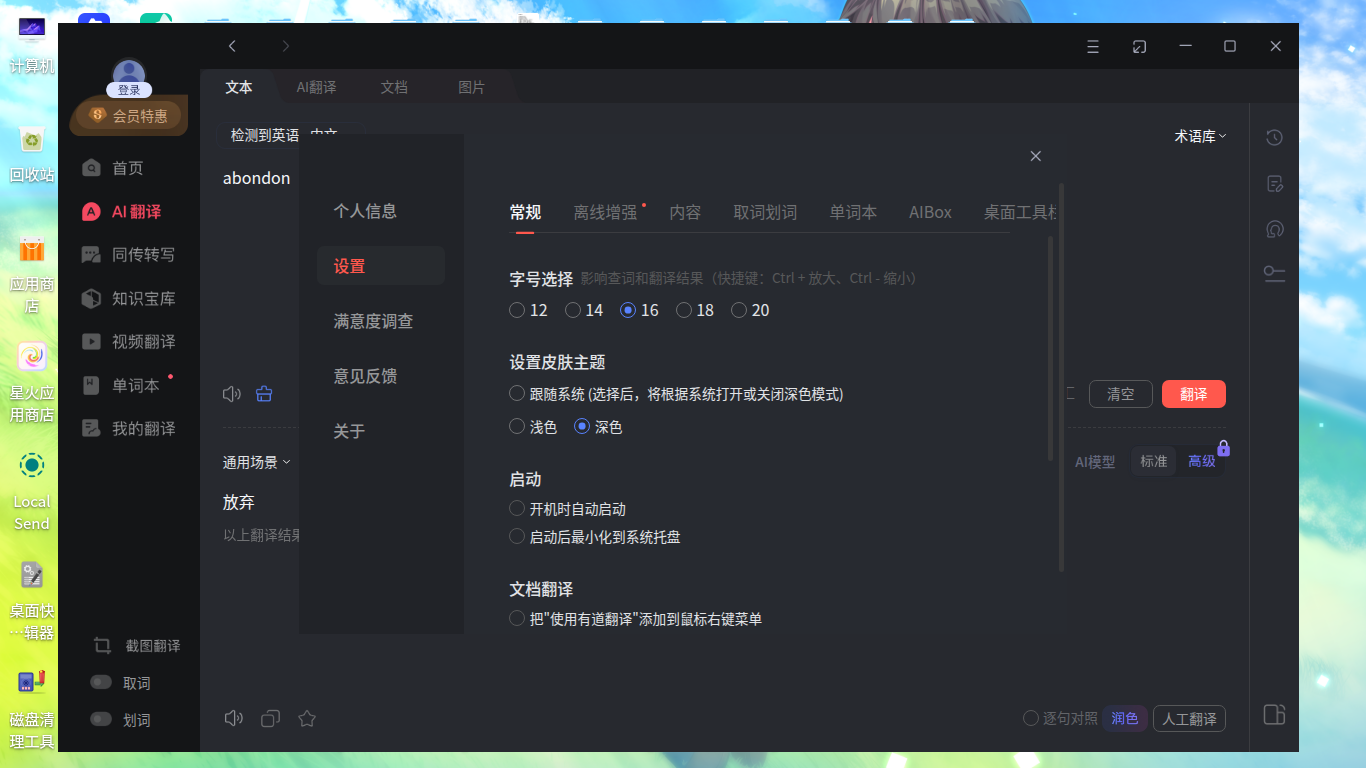This screenshot has width=1366, height=768.
Task: Open the 回收站 desktop icon
Action: click(32, 153)
